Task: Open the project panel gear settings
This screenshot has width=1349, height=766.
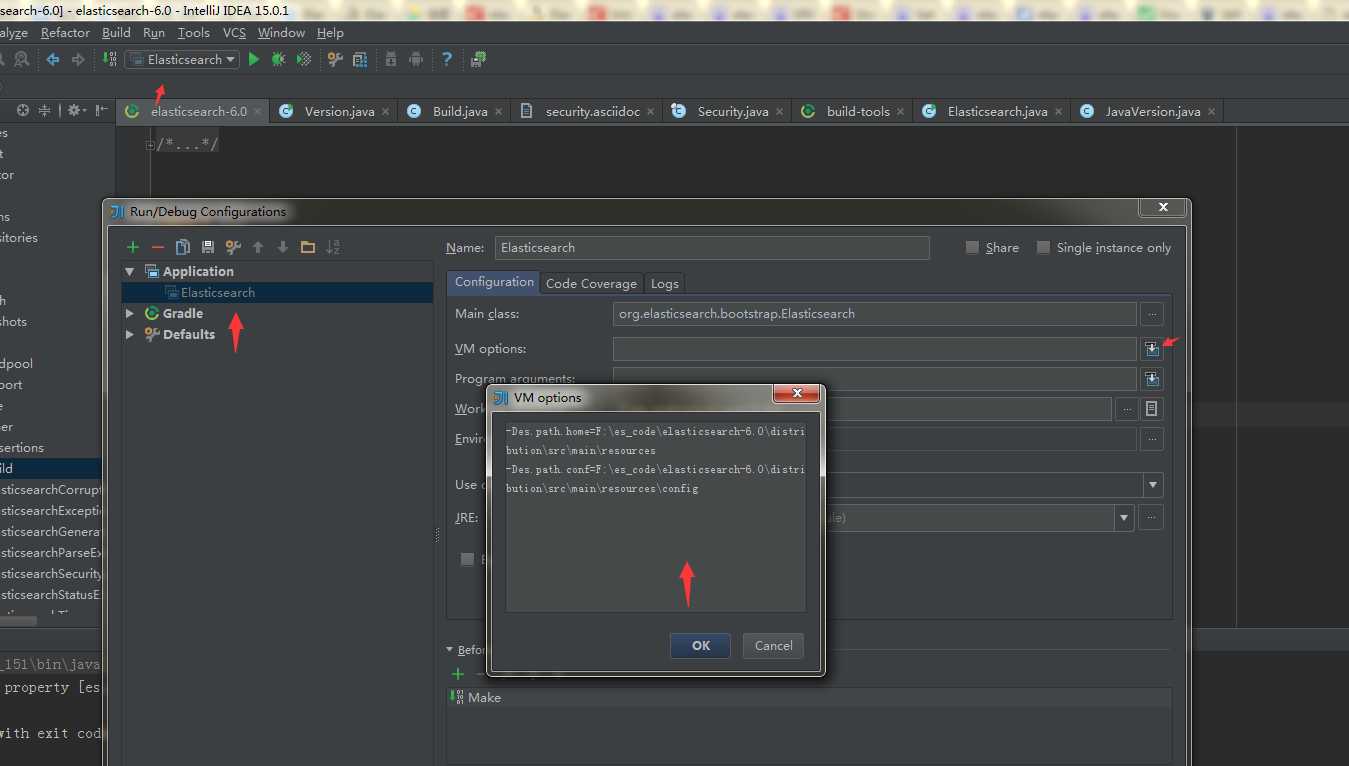Action: pyautogui.click(x=76, y=111)
